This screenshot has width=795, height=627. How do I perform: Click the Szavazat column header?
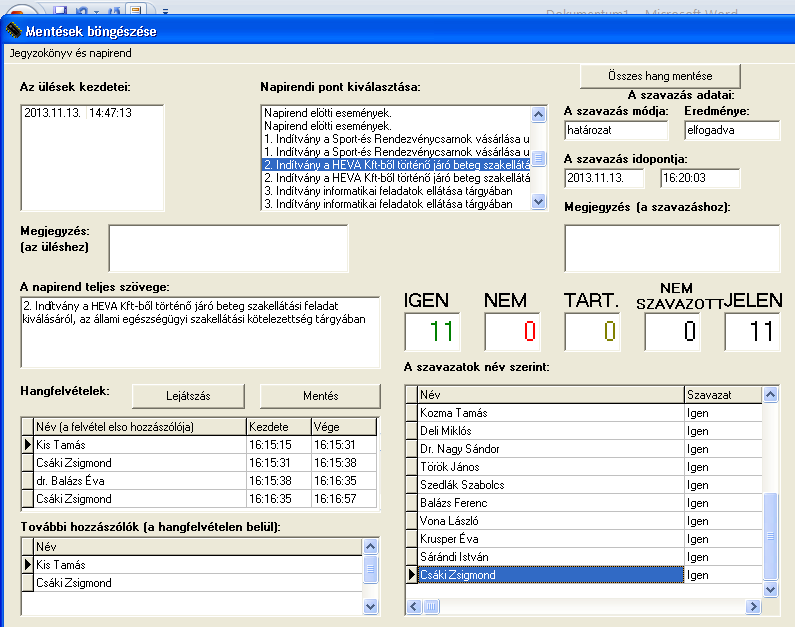click(x=723, y=395)
